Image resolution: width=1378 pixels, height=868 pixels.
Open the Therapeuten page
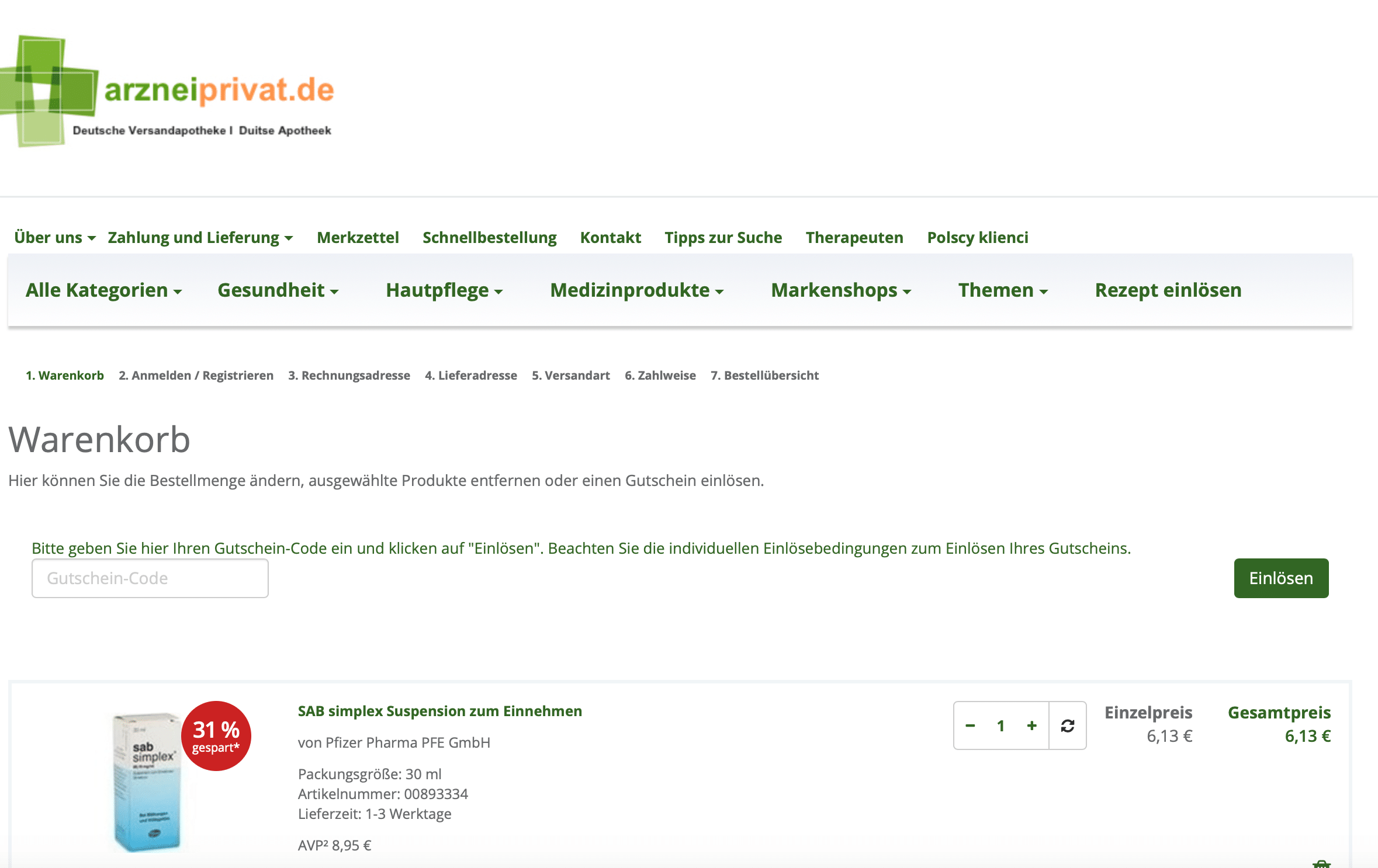pyautogui.click(x=854, y=238)
